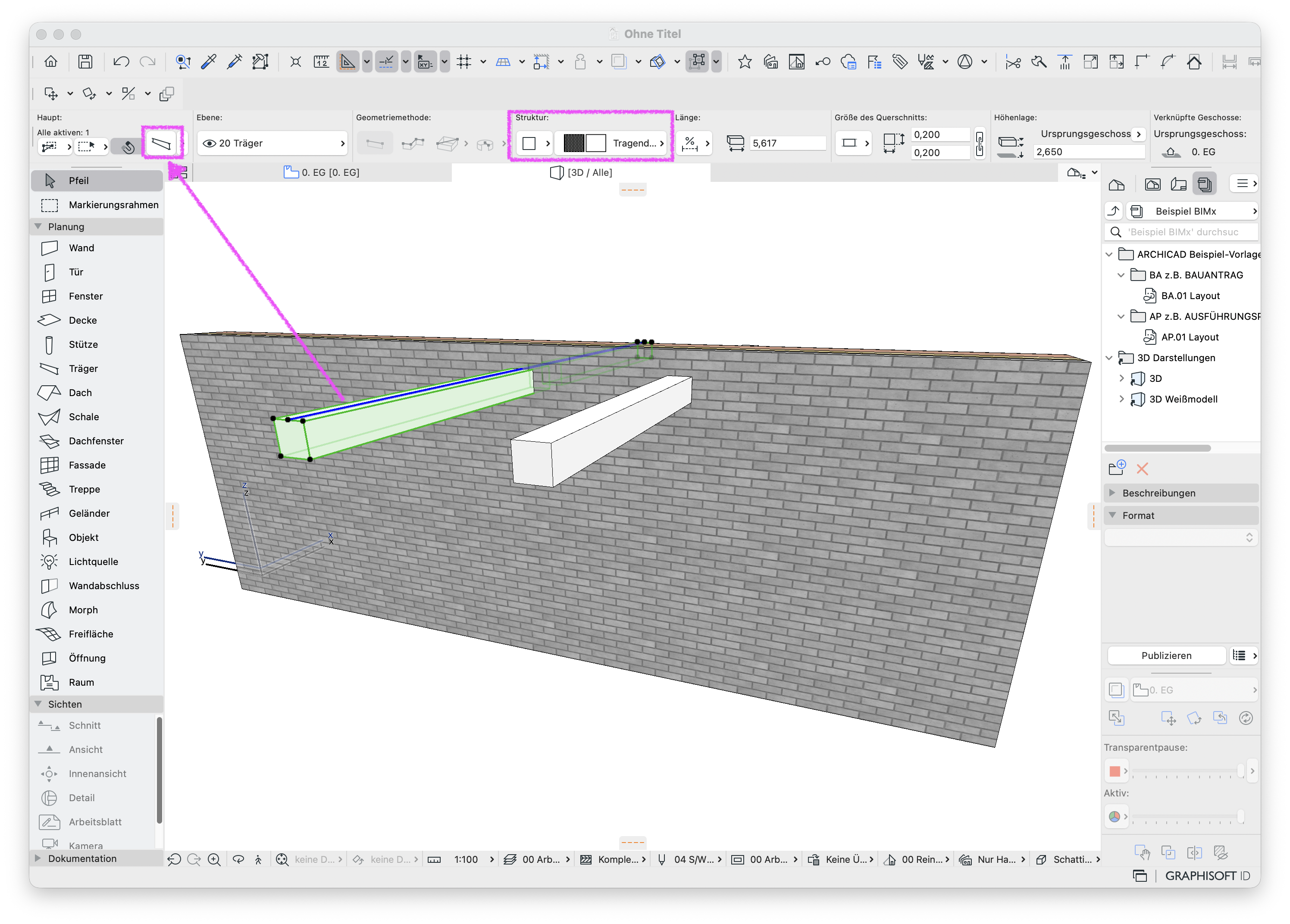Image resolution: width=1290 pixels, height=924 pixels.
Task: Toggle the chain link for cross-section size
Action: click(x=980, y=144)
